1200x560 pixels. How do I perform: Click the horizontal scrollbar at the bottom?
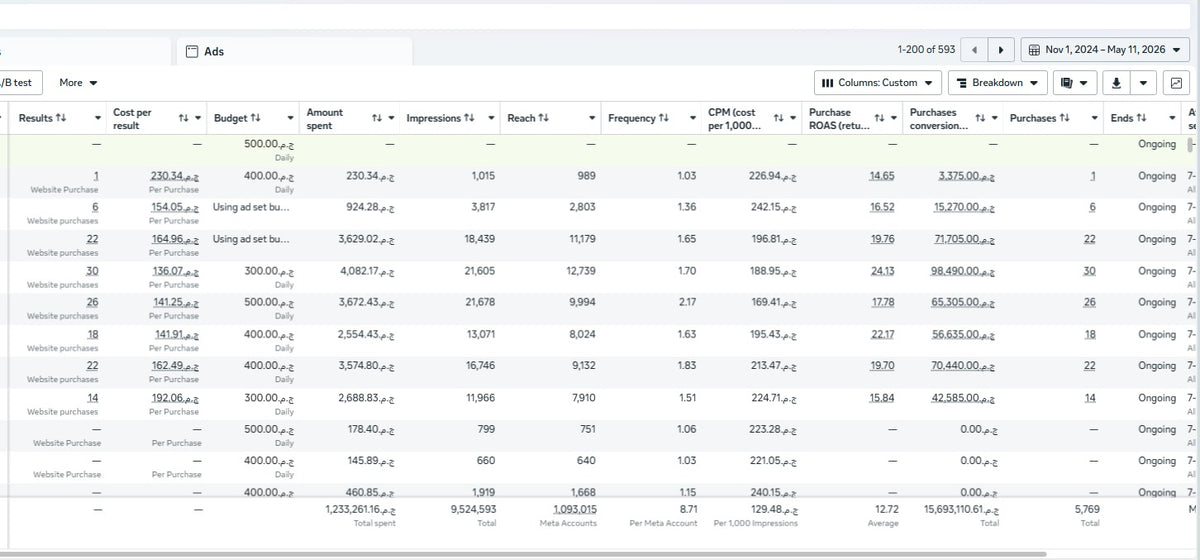(523, 553)
